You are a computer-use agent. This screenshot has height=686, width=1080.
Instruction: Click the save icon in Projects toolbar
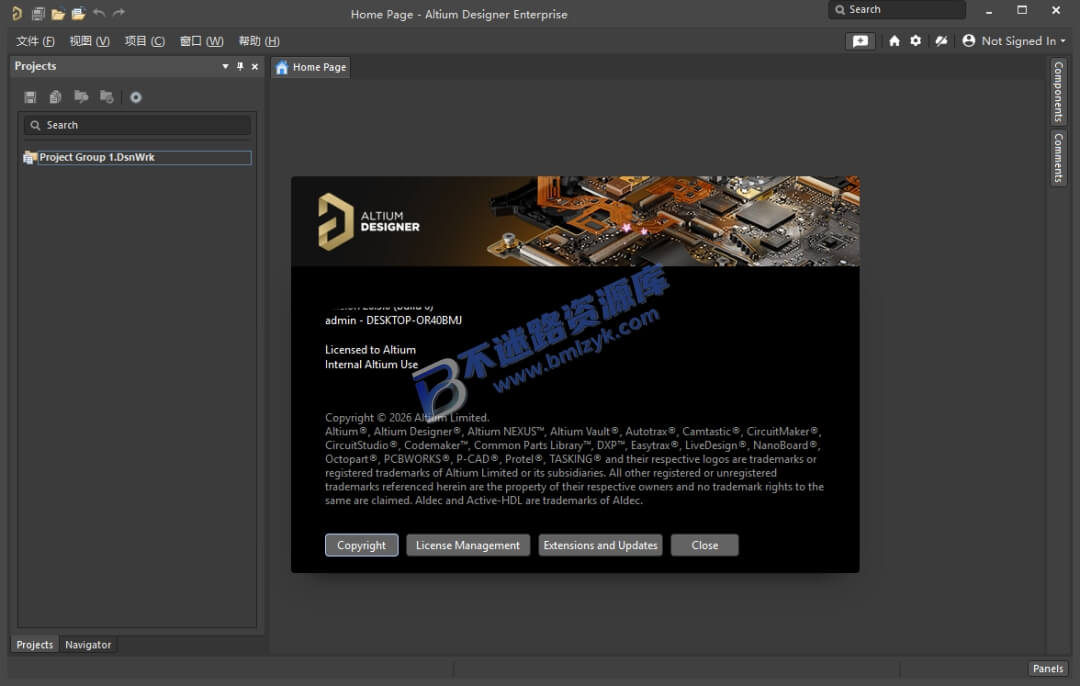point(30,97)
